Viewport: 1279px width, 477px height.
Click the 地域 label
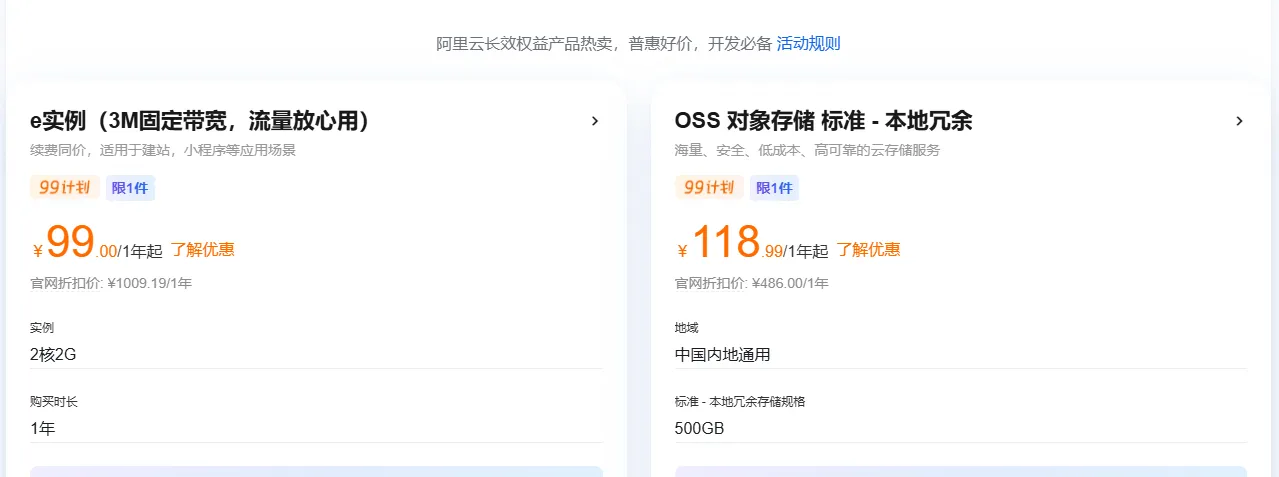point(687,327)
